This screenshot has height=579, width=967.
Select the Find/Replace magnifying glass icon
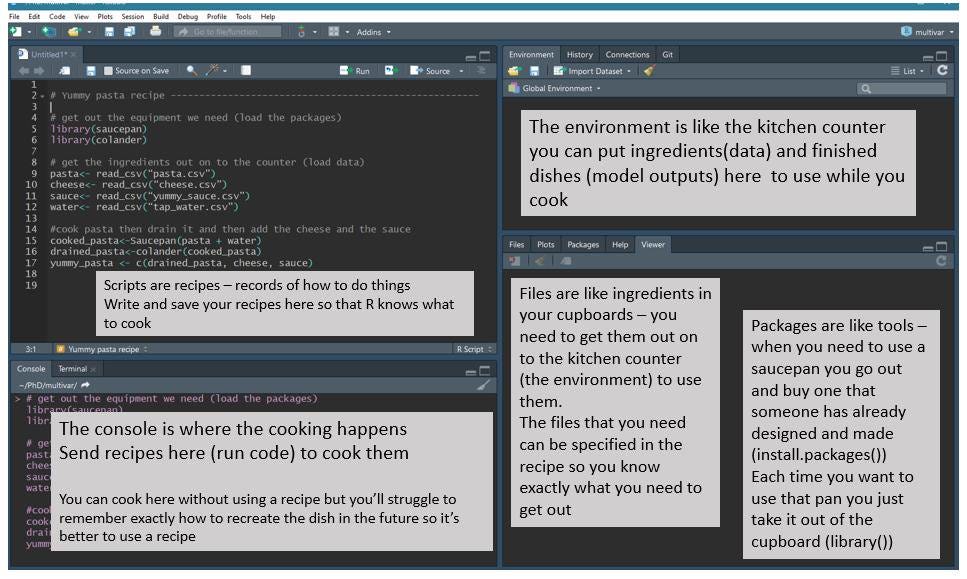(191, 70)
